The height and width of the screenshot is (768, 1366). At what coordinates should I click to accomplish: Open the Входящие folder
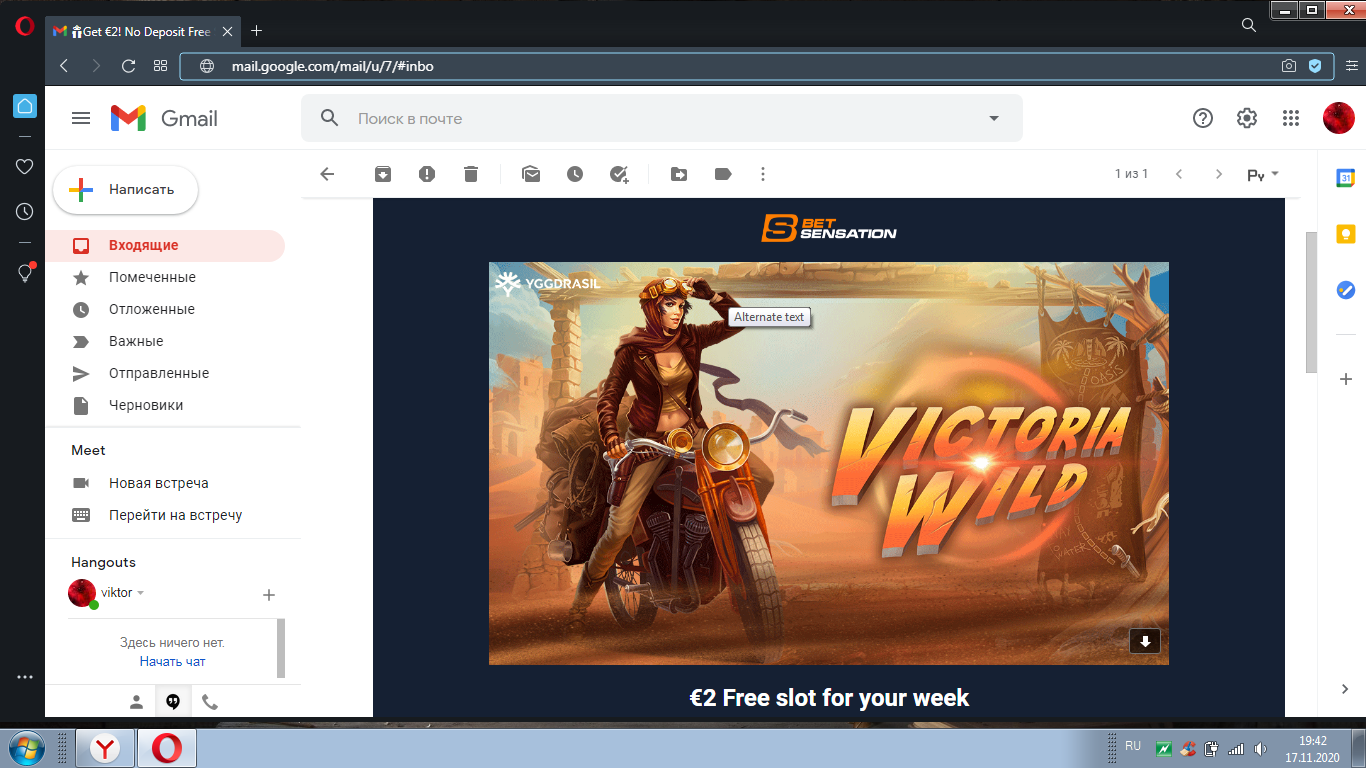pyautogui.click(x=165, y=245)
